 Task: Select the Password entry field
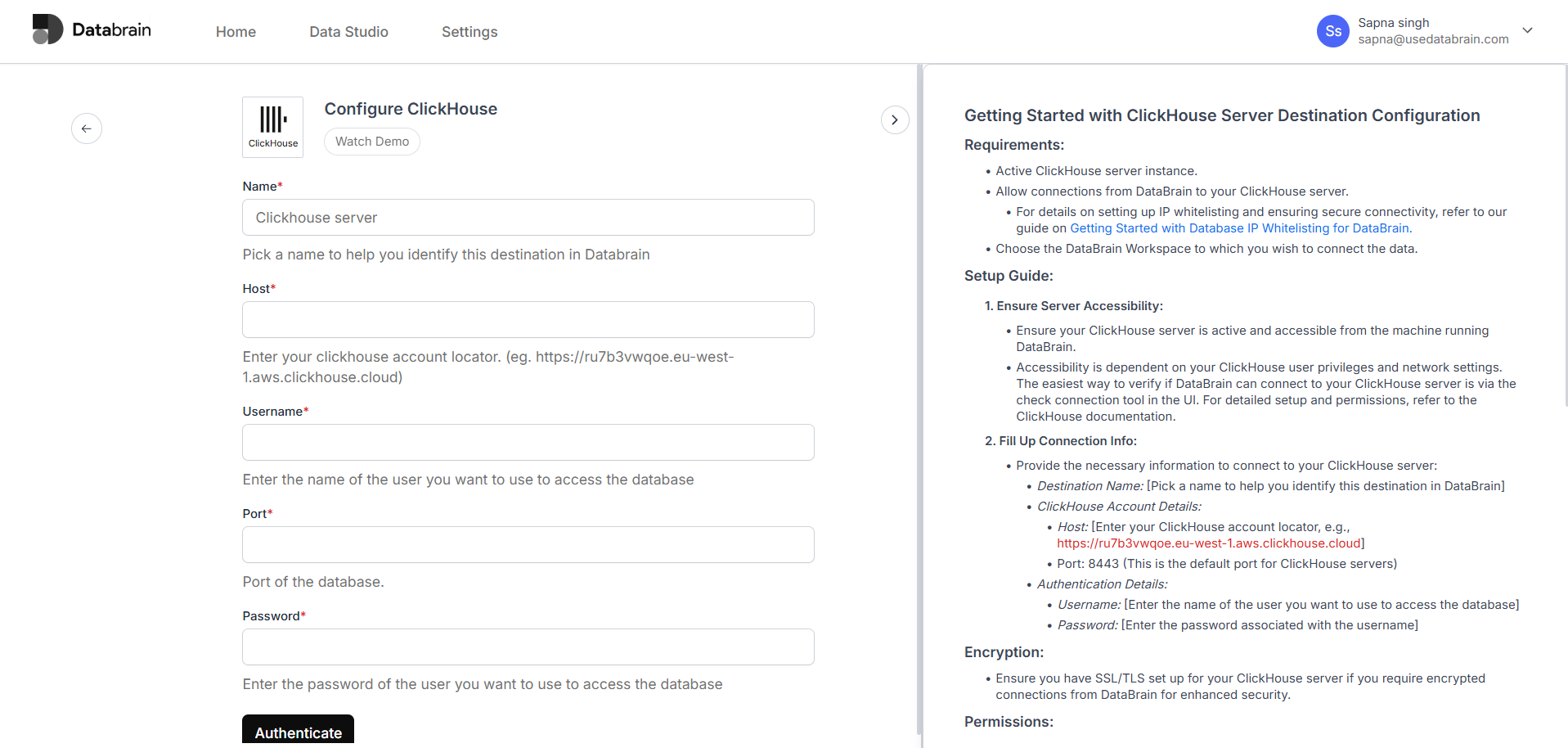pyautogui.click(x=528, y=647)
